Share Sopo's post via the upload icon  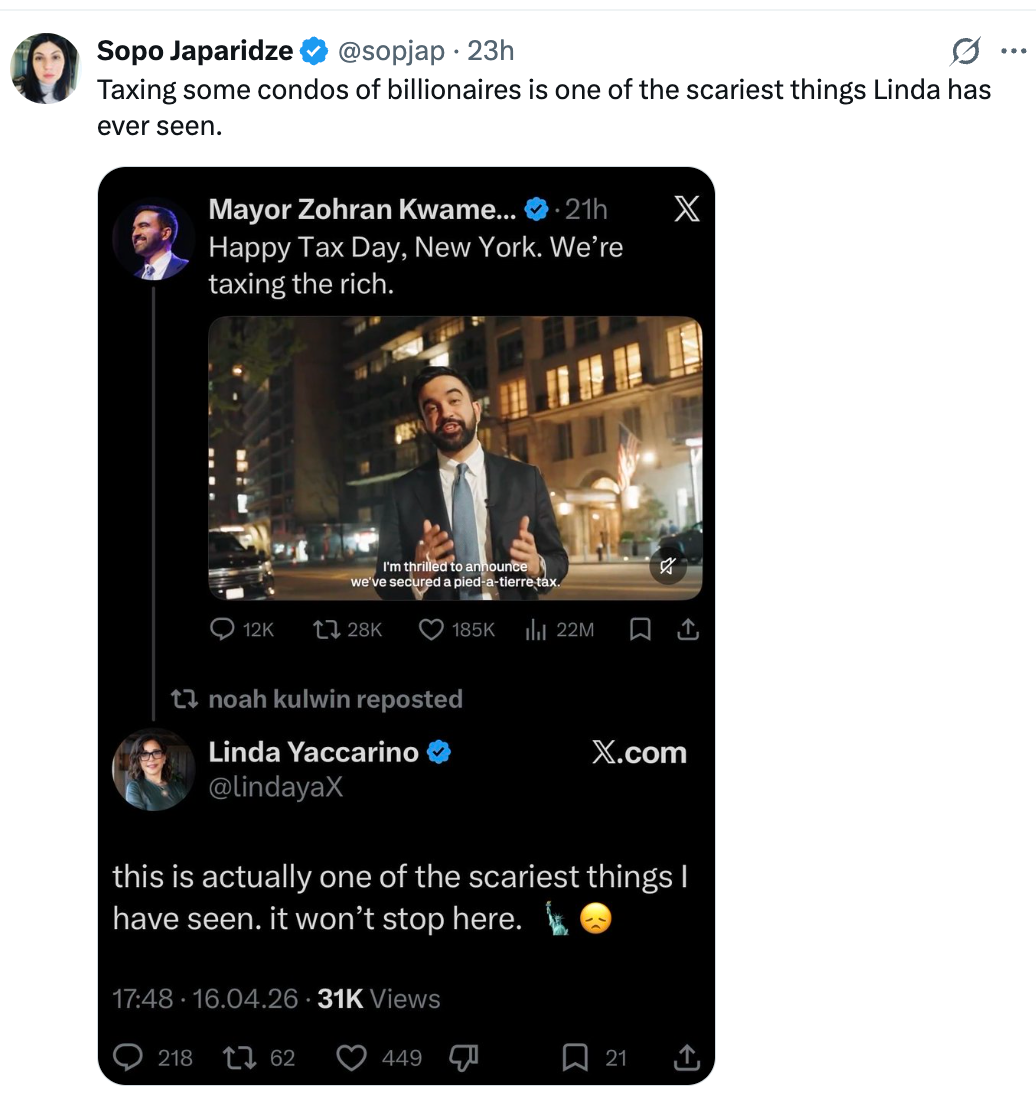(686, 1057)
